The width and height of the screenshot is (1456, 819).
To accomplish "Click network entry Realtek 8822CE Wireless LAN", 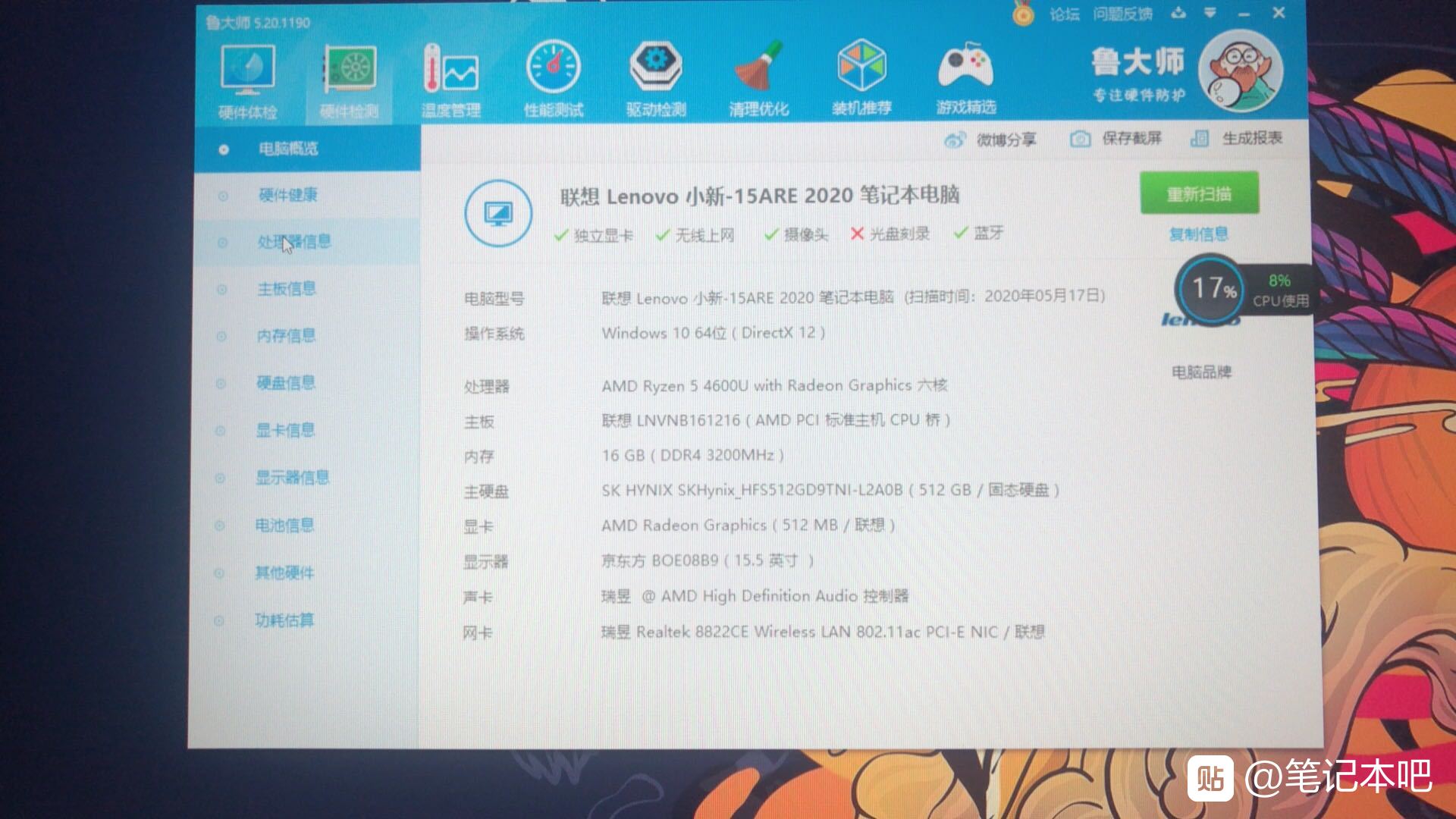I will (823, 632).
